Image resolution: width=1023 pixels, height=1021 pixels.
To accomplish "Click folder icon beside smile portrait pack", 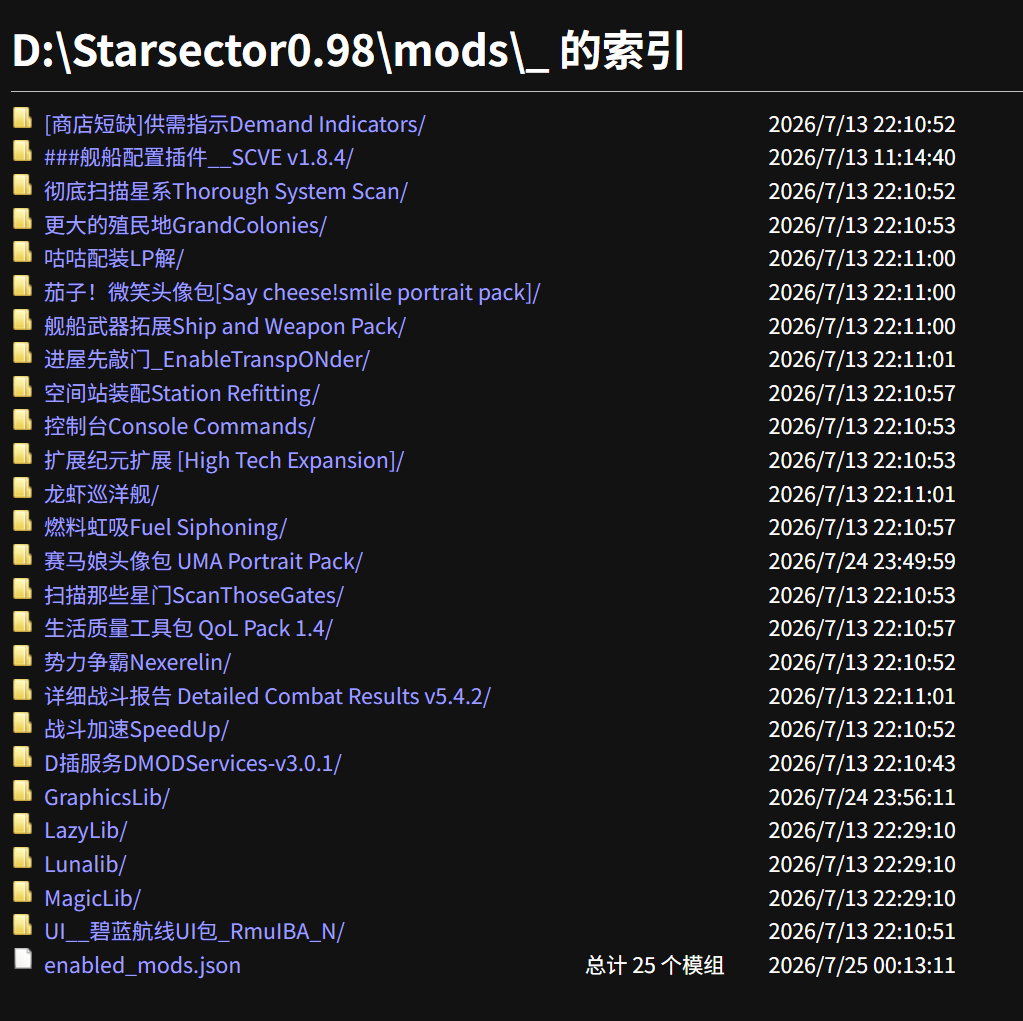I will click(23, 286).
